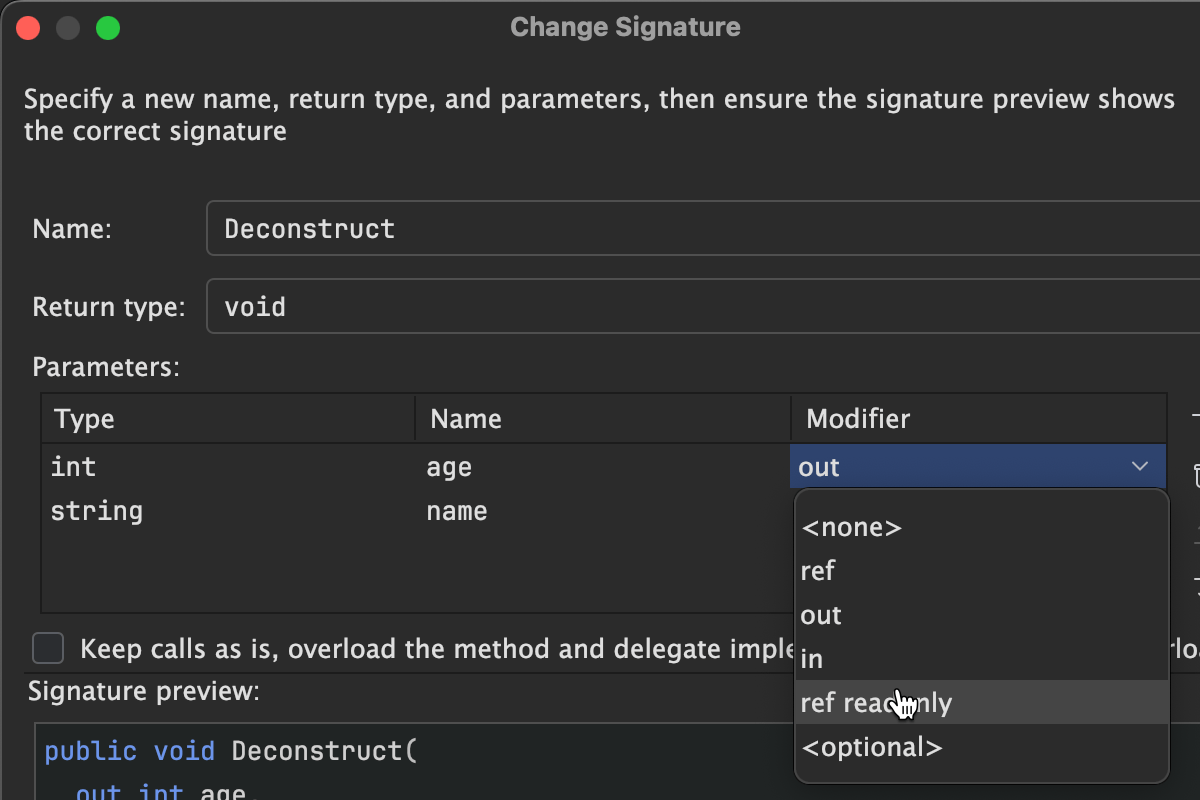
Task: Choose the in modifier option
Action: tap(812, 659)
